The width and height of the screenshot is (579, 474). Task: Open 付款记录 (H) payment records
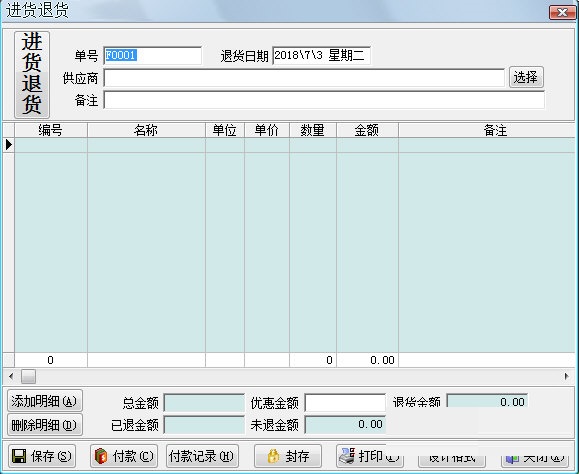click(202, 456)
